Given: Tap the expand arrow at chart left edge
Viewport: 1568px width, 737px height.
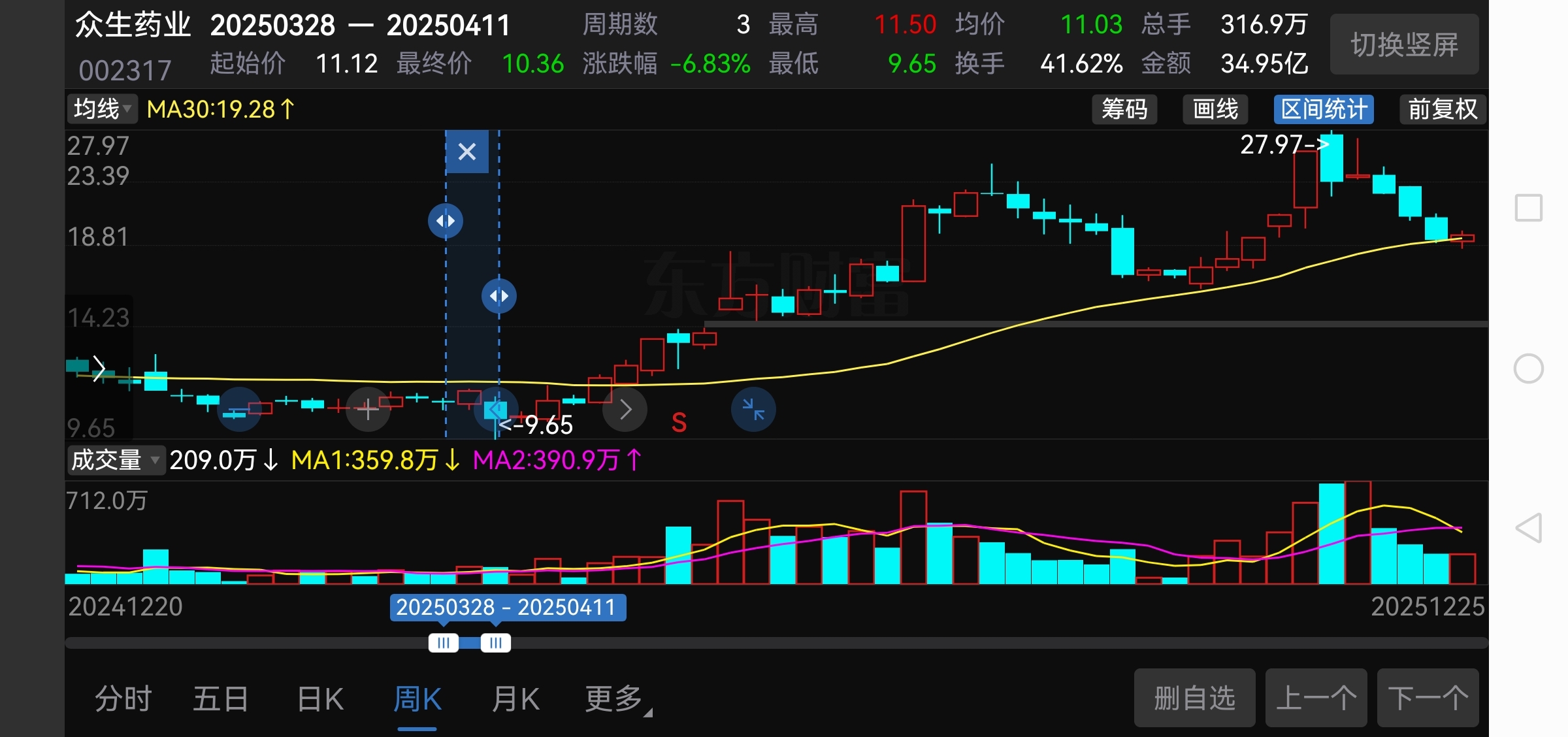Looking at the screenshot, I should (x=99, y=368).
